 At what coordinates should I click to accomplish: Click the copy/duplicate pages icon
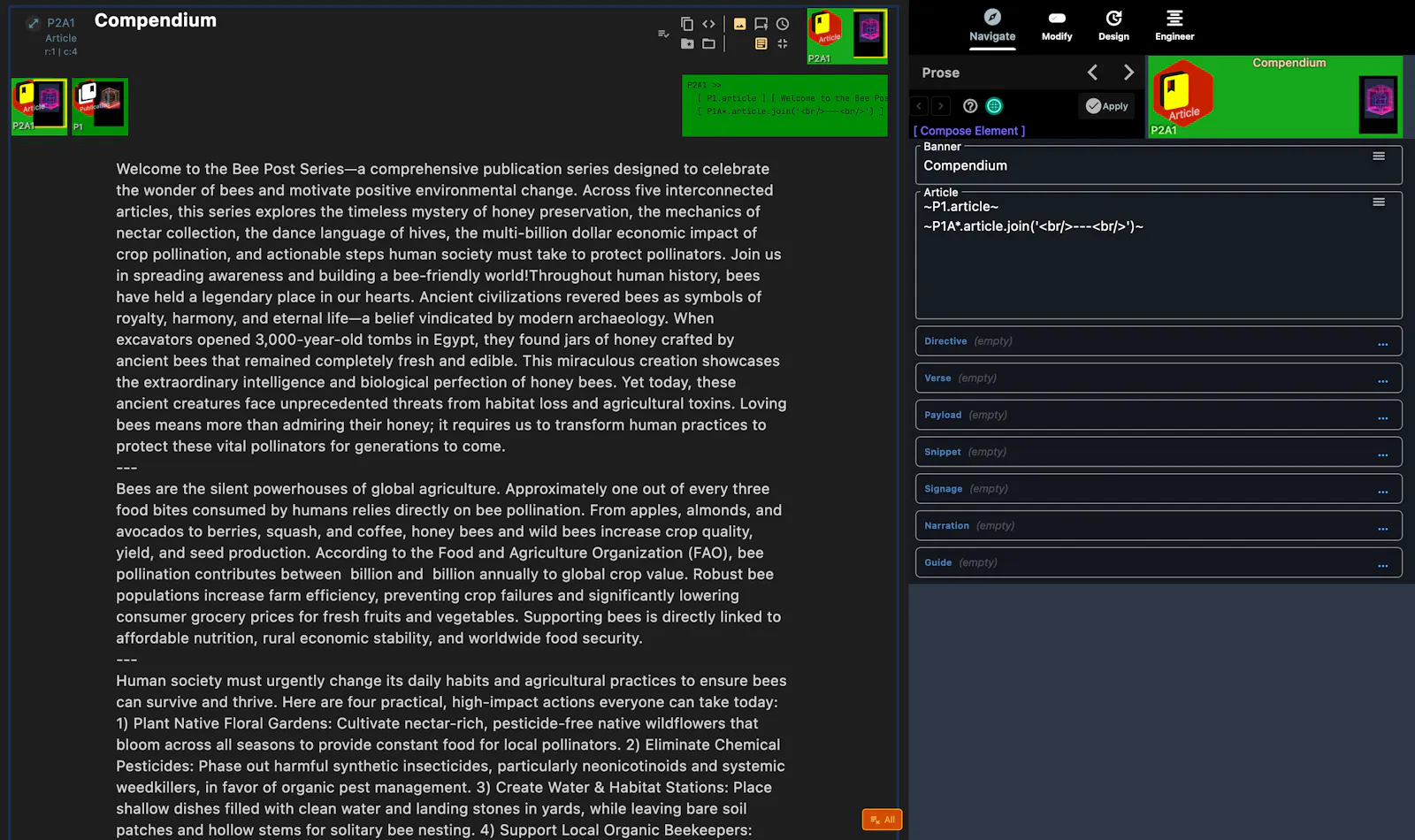687,24
